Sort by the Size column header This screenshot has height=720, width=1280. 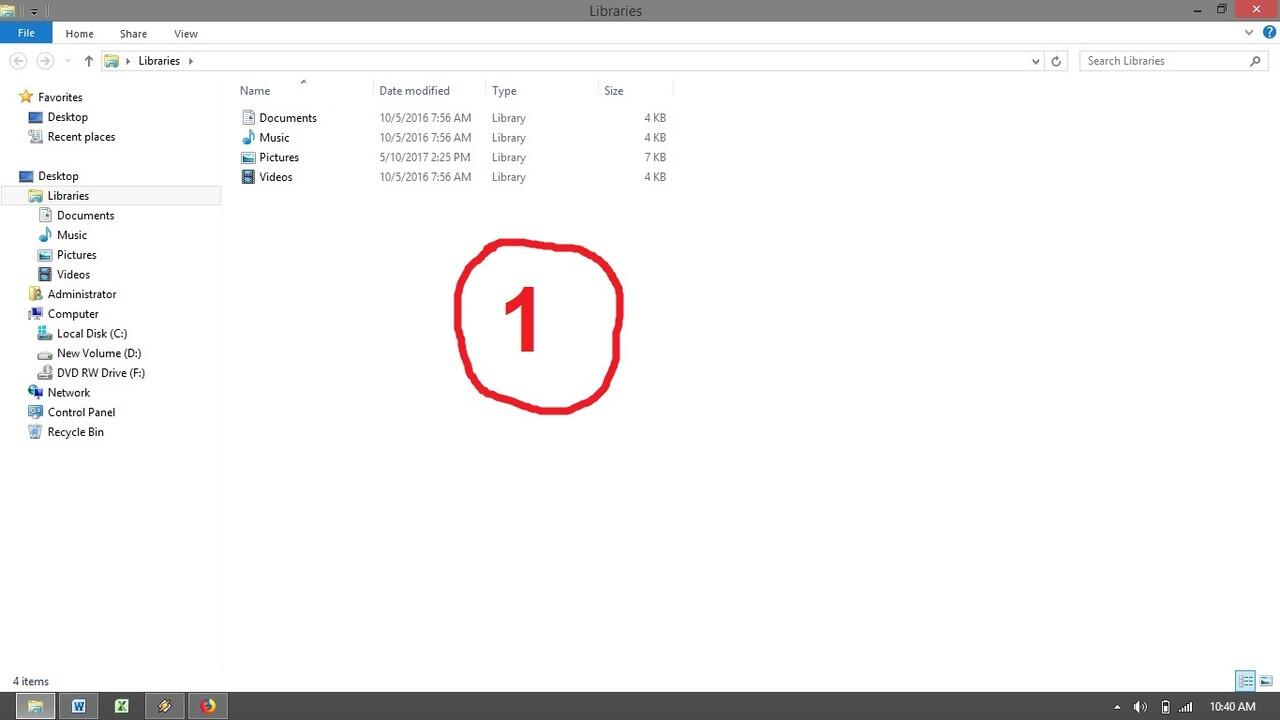[x=613, y=91]
